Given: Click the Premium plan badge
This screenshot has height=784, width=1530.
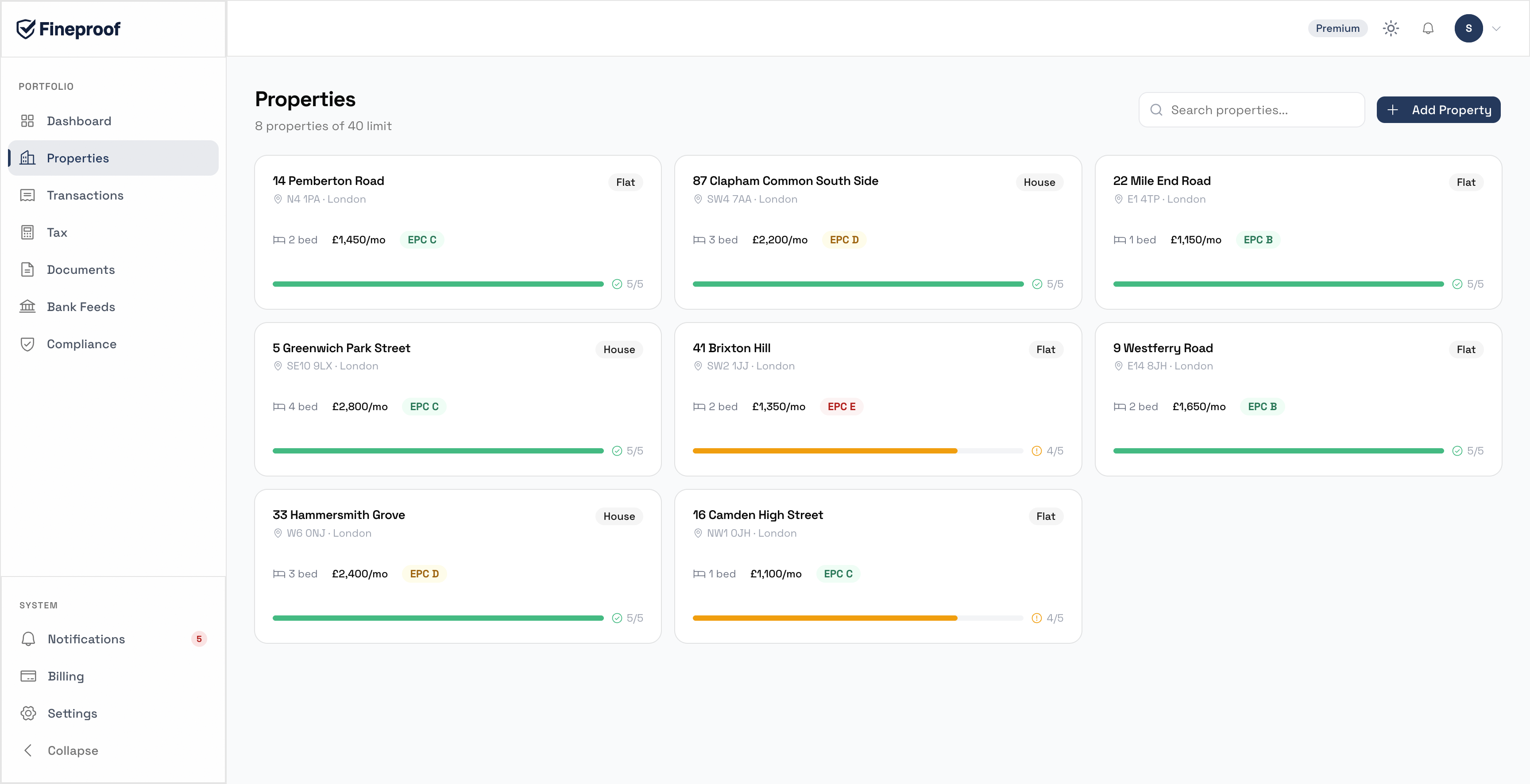Looking at the screenshot, I should (x=1337, y=28).
